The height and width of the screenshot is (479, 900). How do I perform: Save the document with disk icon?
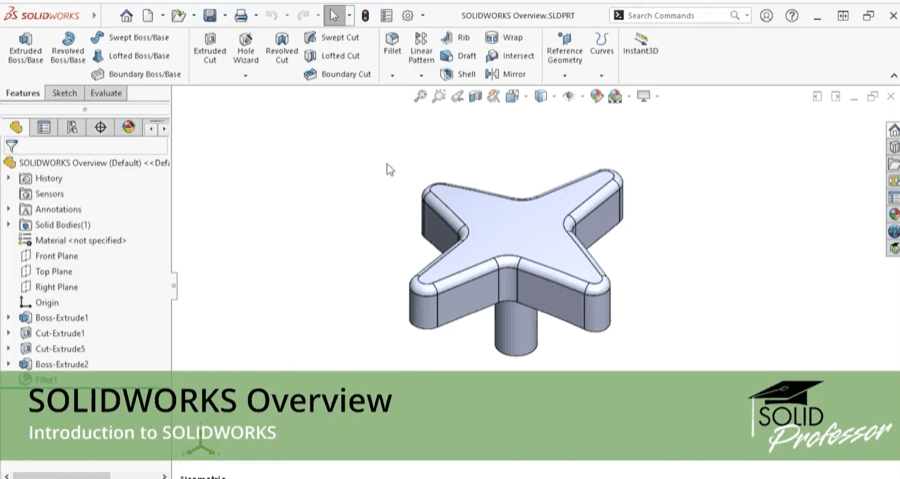tap(210, 15)
